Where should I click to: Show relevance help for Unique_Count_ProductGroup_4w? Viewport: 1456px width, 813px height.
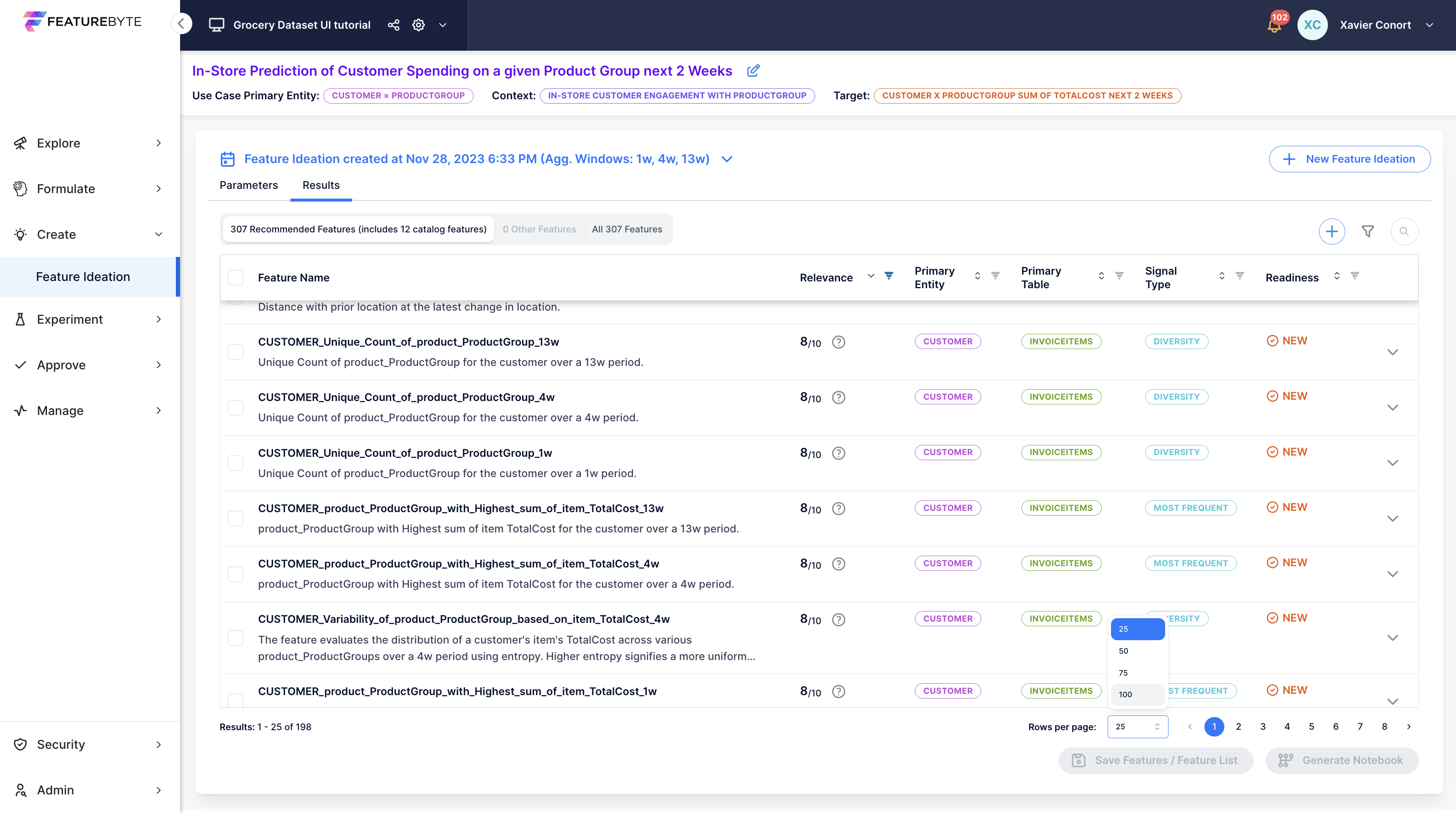click(839, 397)
